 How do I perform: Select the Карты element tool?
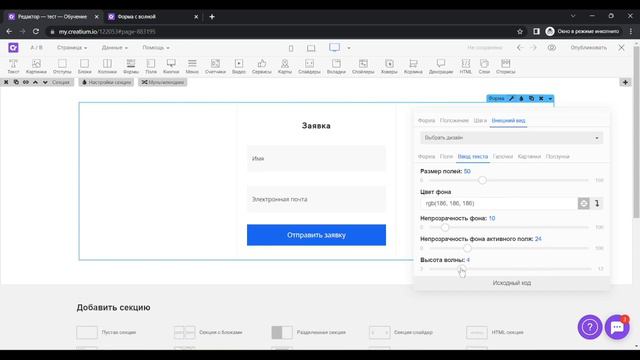pos(285,66)
